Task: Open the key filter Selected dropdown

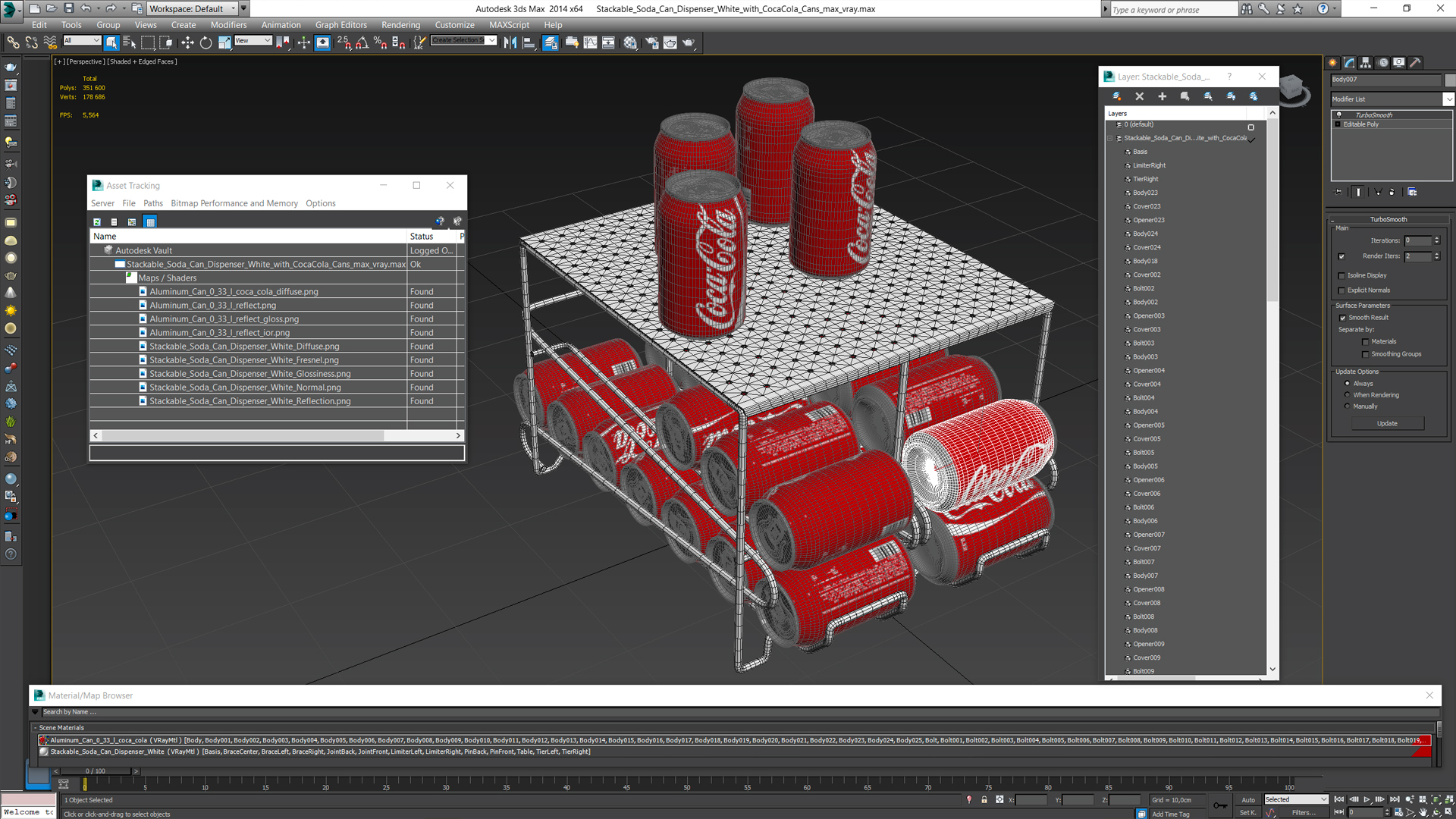Action: 1296,799
